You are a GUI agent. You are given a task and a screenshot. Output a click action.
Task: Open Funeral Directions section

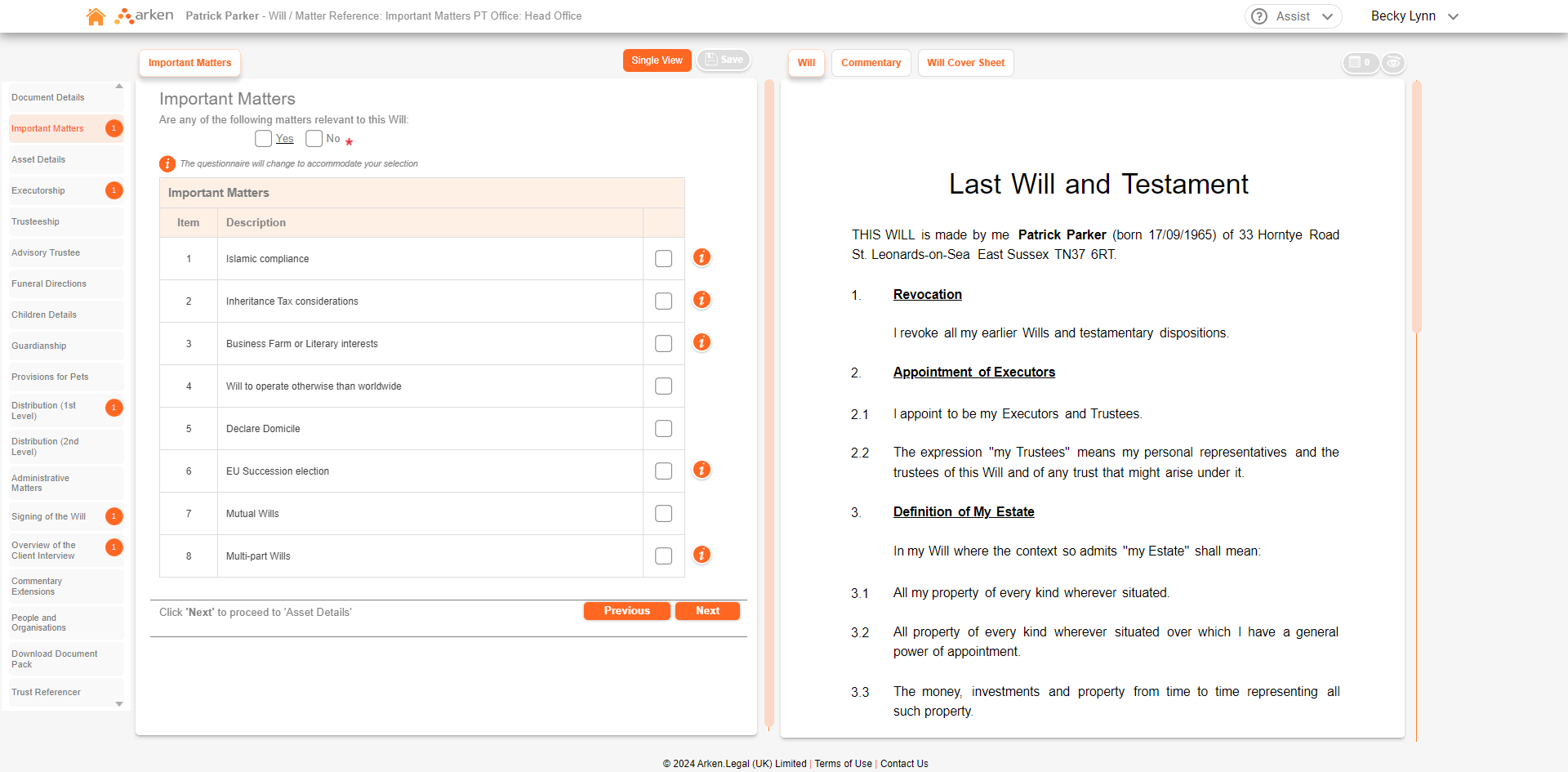(66, 283)
